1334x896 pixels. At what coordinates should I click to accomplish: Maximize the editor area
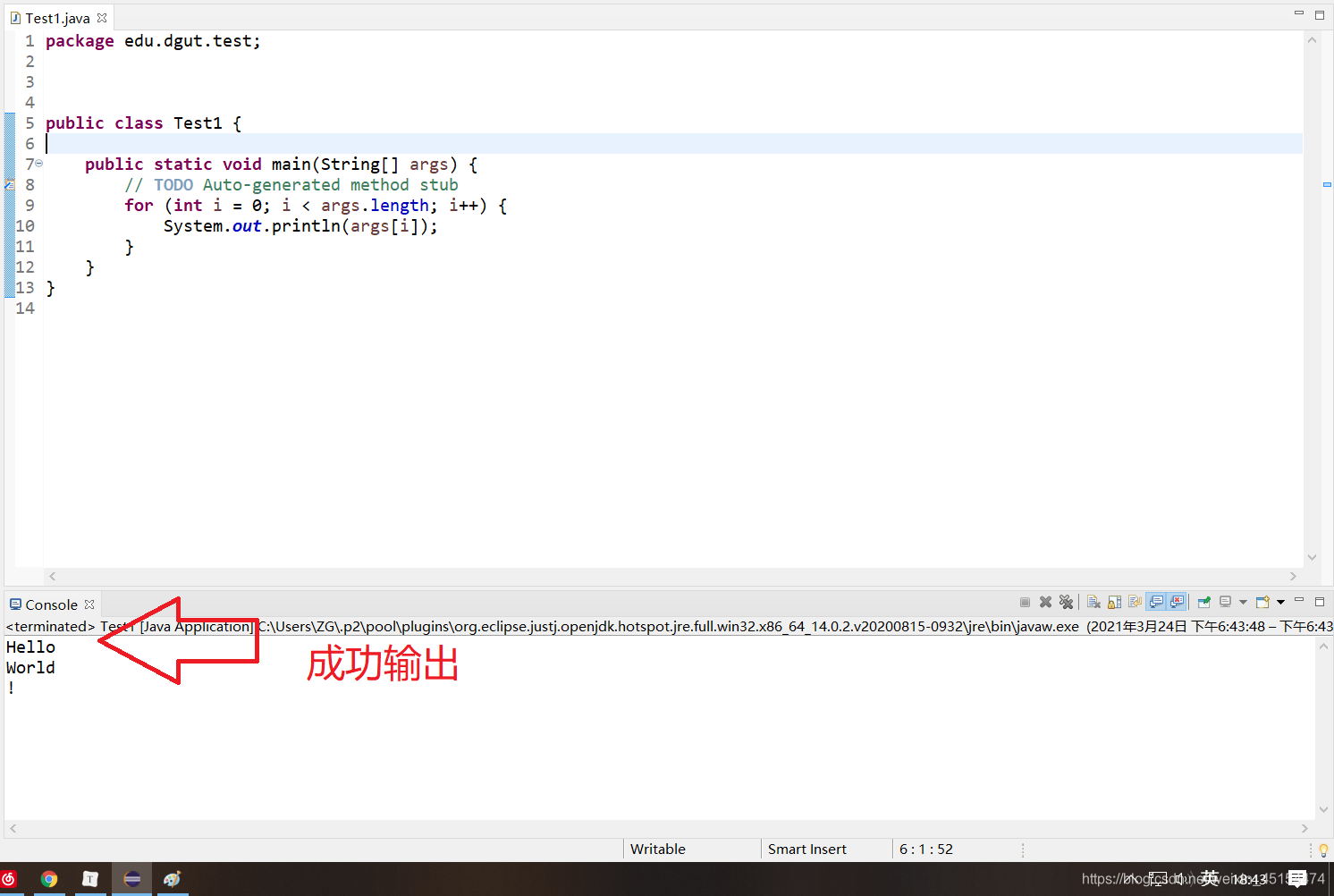coord(1320,14)
